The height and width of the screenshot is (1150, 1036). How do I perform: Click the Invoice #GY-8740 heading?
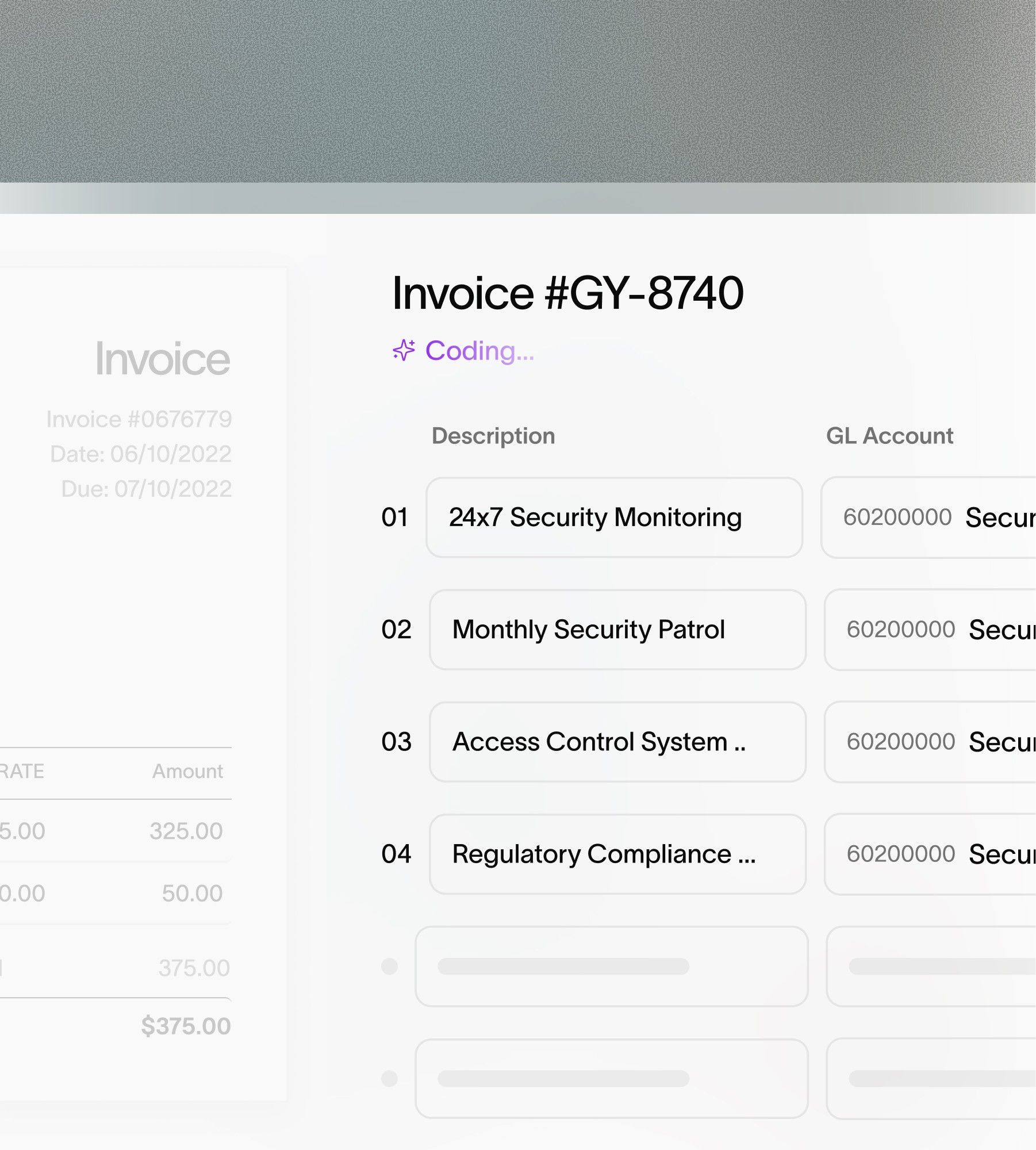coord(568,293)
